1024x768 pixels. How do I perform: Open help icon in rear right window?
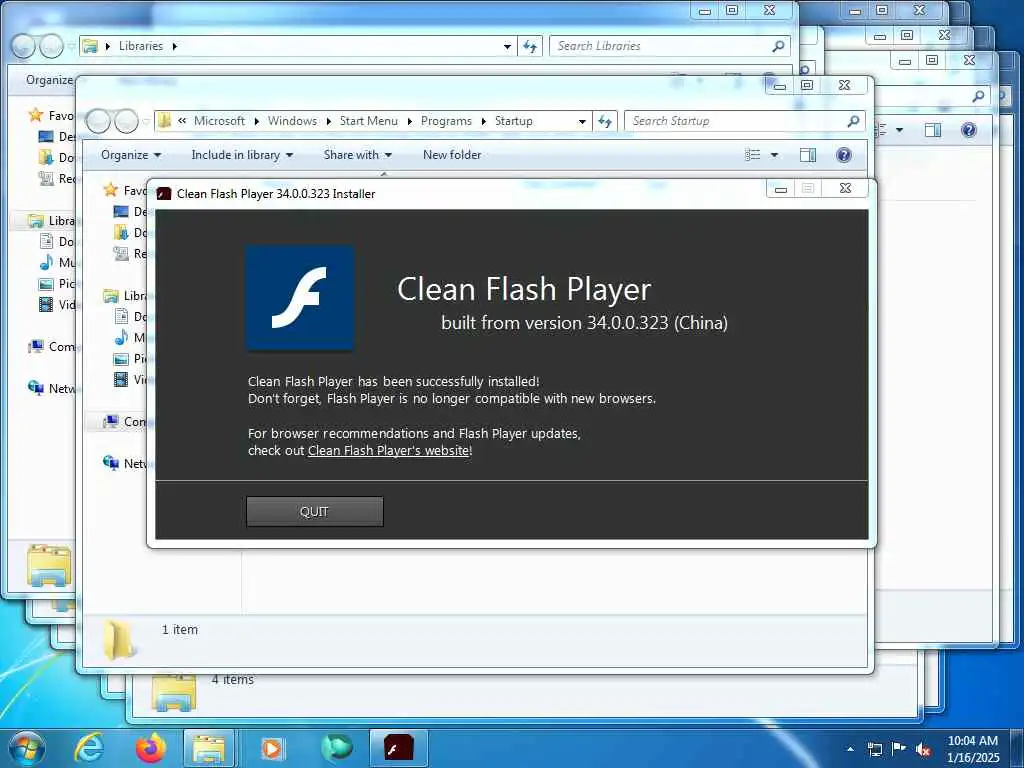[x=969, y=130]
